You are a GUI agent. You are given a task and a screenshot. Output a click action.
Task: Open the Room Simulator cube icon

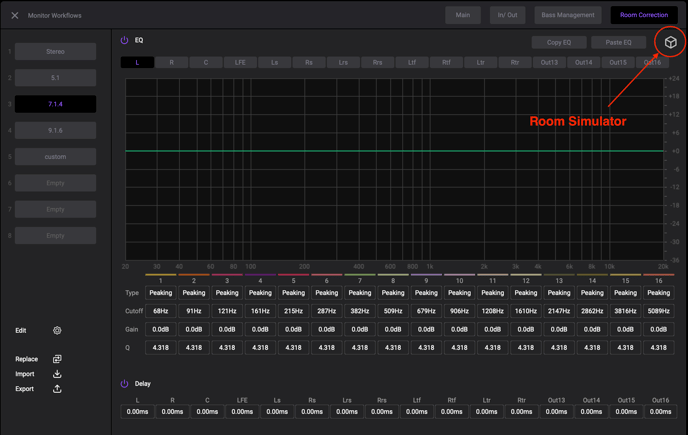pos(670,42)
